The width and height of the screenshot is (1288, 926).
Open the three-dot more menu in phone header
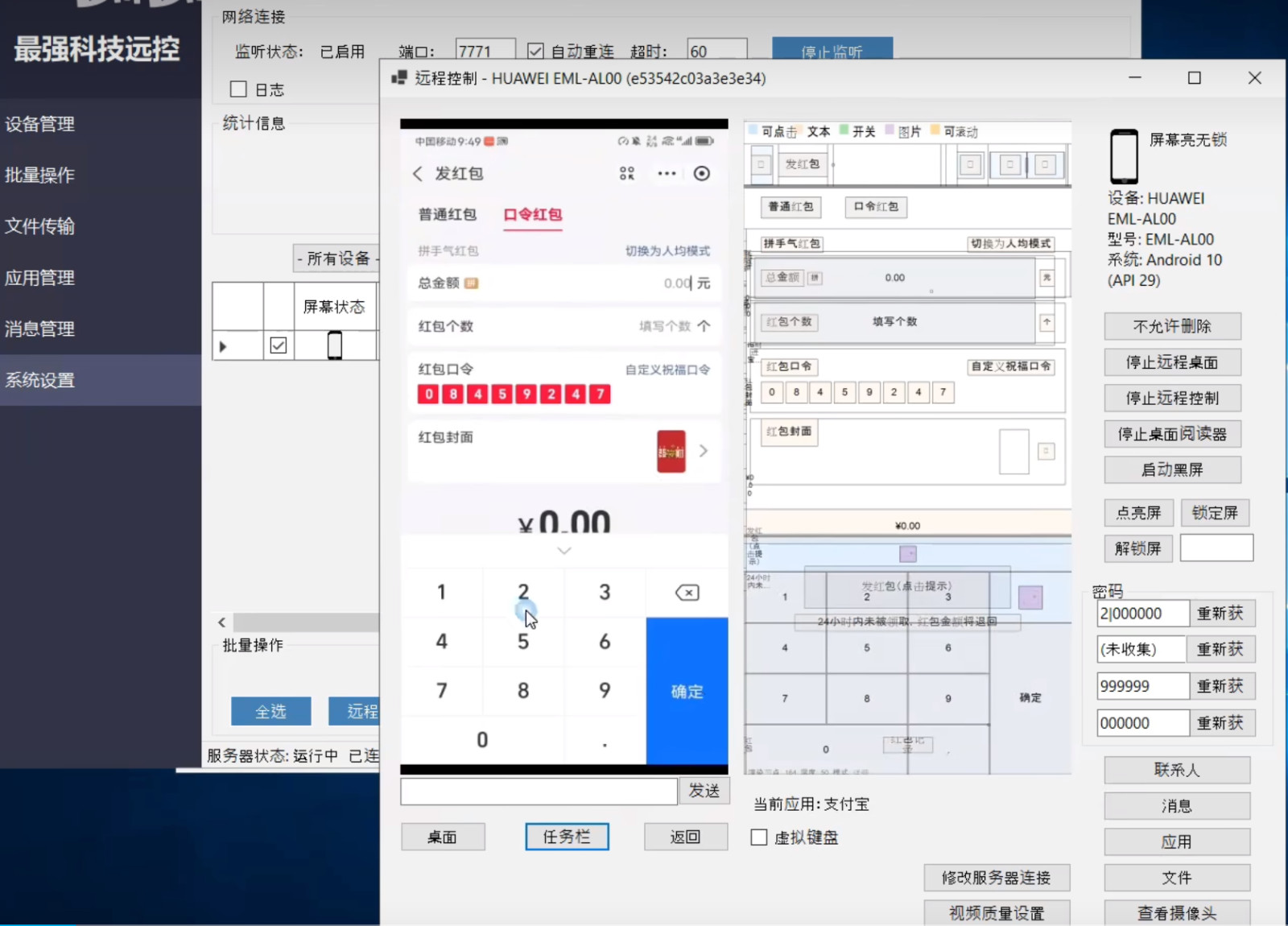click(667, 174)
